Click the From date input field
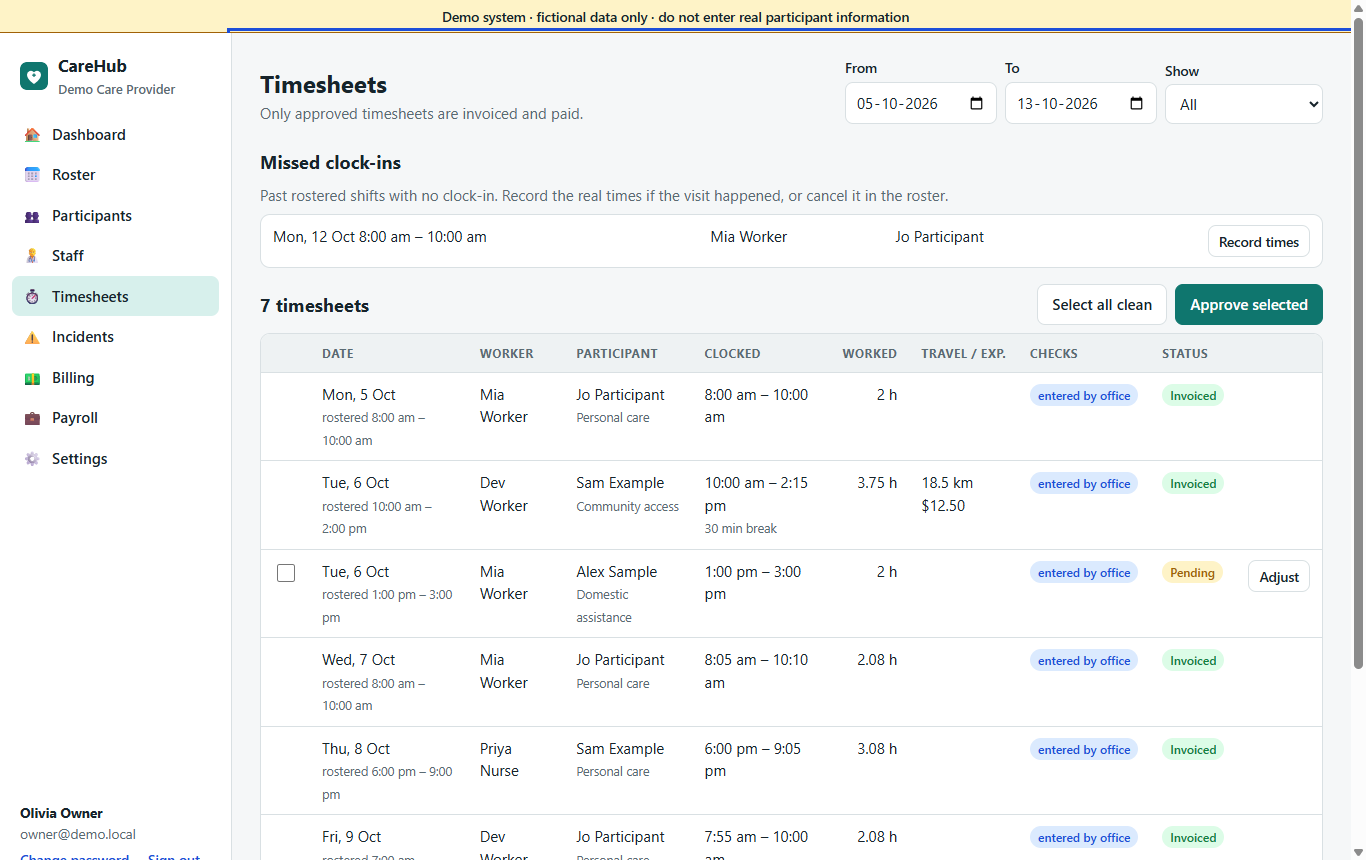The image size is (1366, 860). [x=920, y=103]
